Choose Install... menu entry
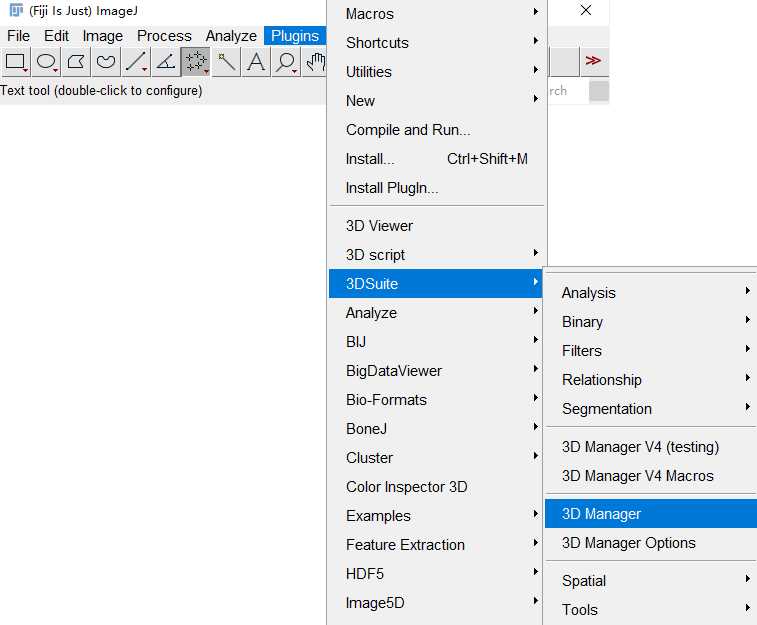 (436, 158)
